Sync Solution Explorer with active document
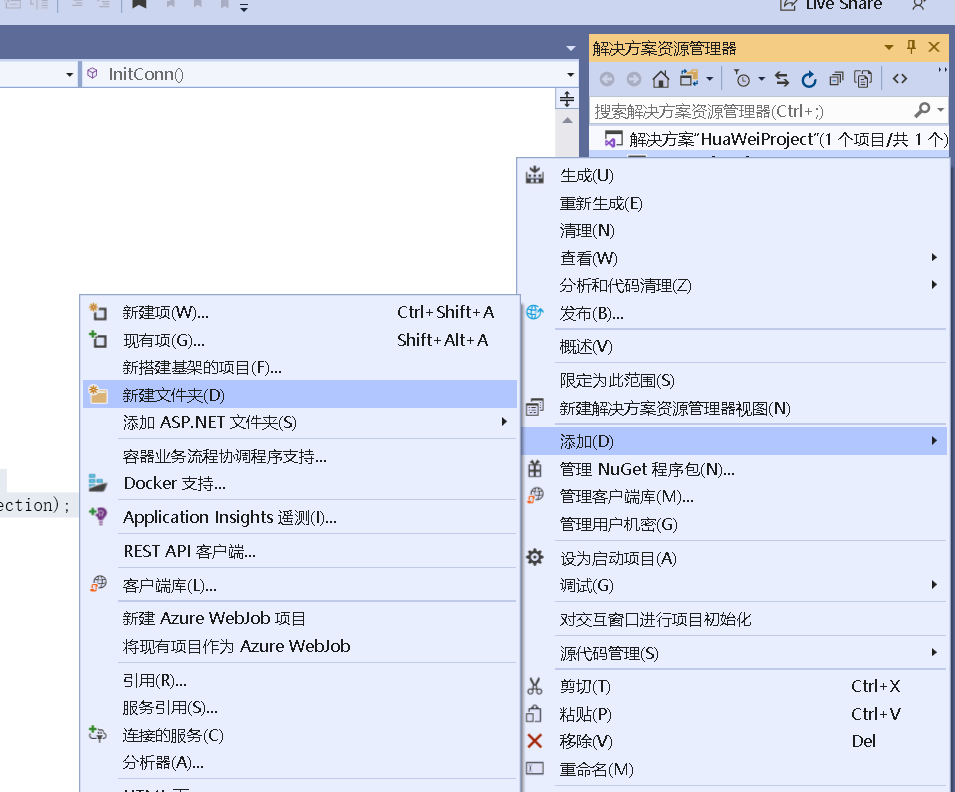Screen dimensions: 955x792 (782, 78)
